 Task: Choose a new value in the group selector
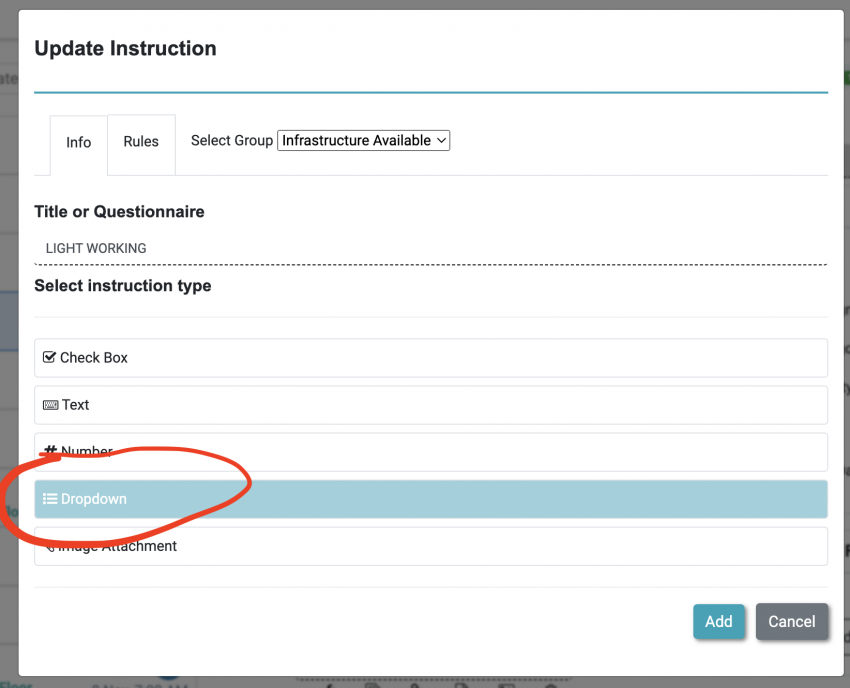[x=362, y=140]
